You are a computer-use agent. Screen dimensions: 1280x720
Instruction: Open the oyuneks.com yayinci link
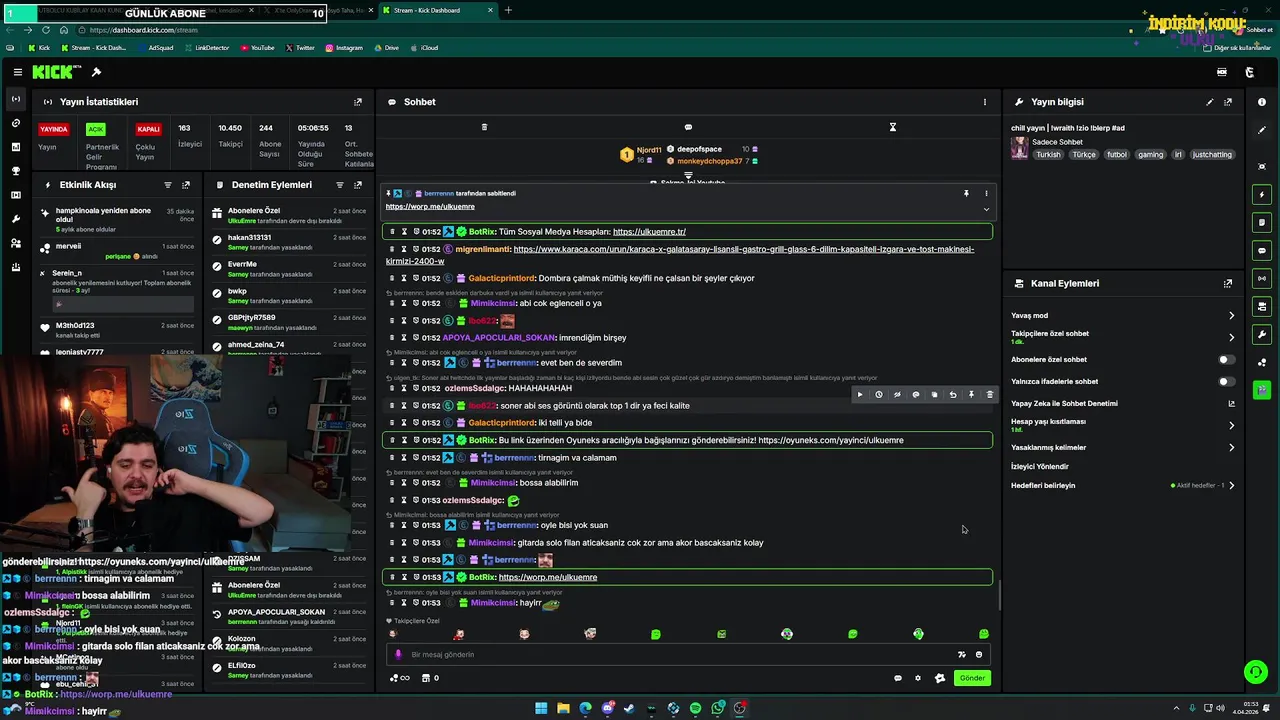831,440
